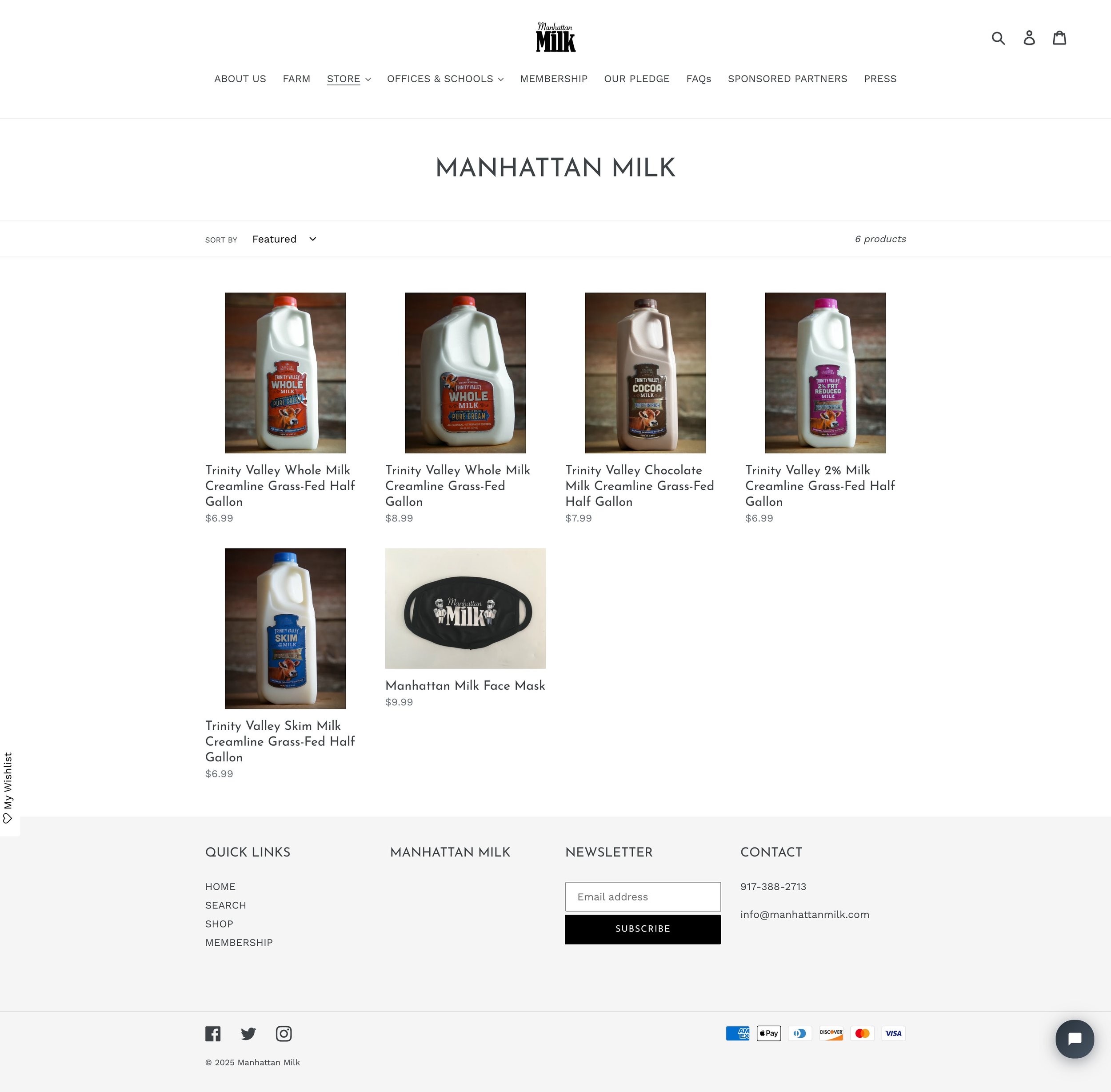
Task: Open the shopping cart bag icon
Action: click(x=1059, y=38)
